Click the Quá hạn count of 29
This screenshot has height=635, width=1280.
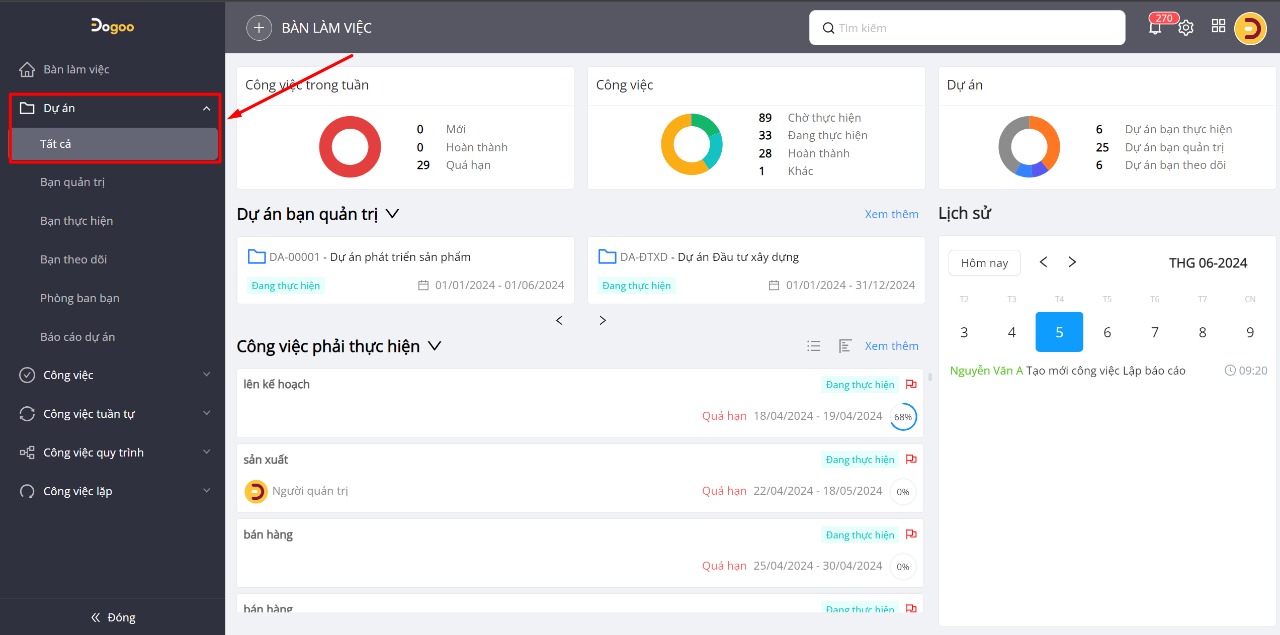(423, 165)
